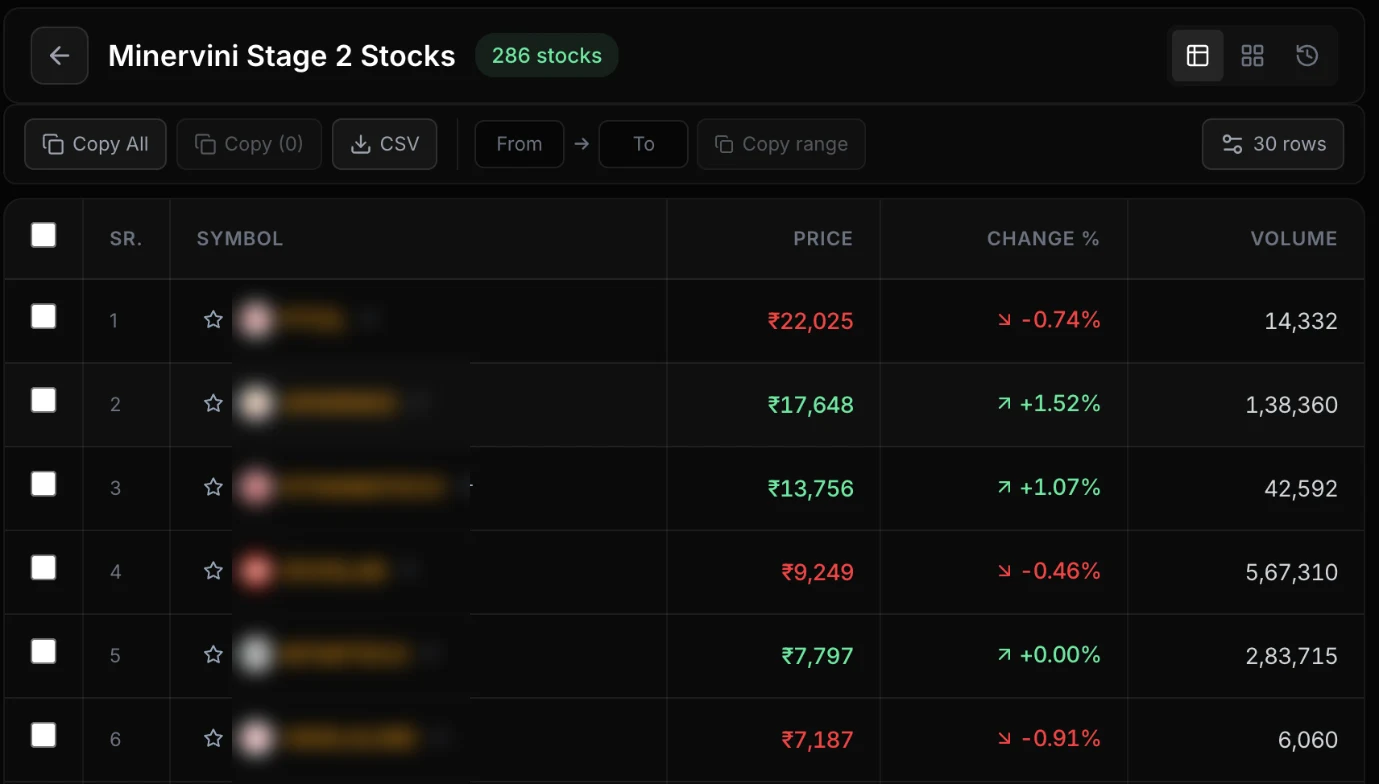
Task: Focus the From range field
Action: [519, 144]
